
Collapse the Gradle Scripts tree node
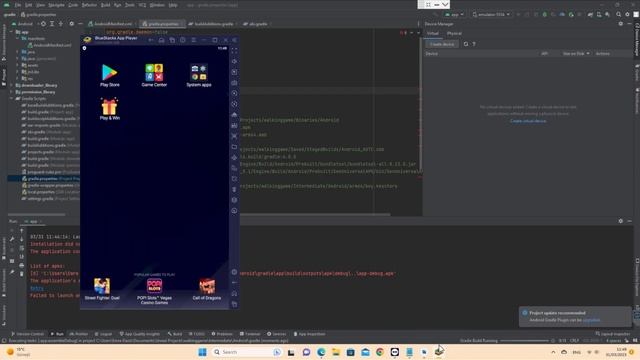(x=12, y=98)
